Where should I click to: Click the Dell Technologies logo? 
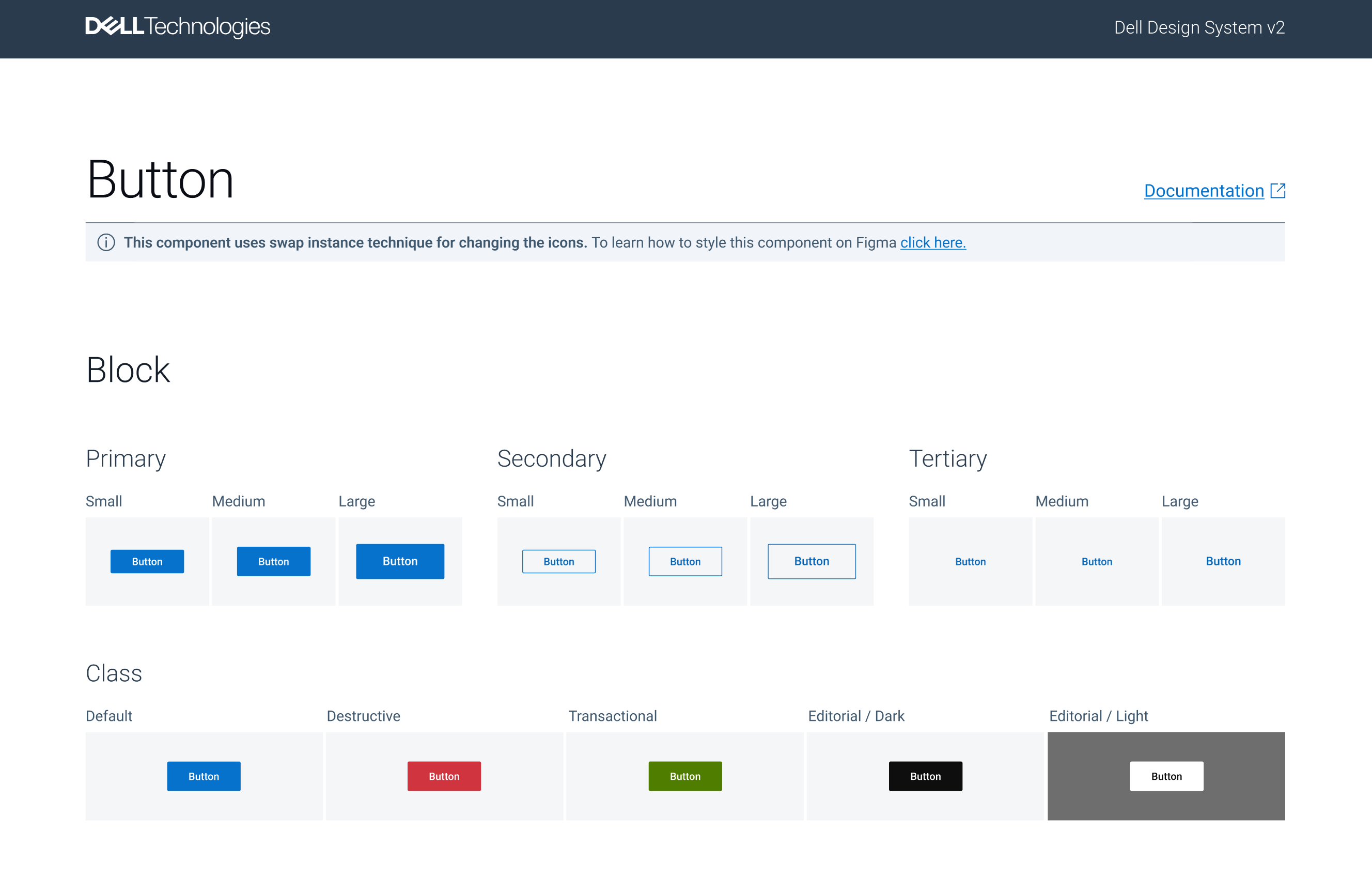(x=178, y=26)
